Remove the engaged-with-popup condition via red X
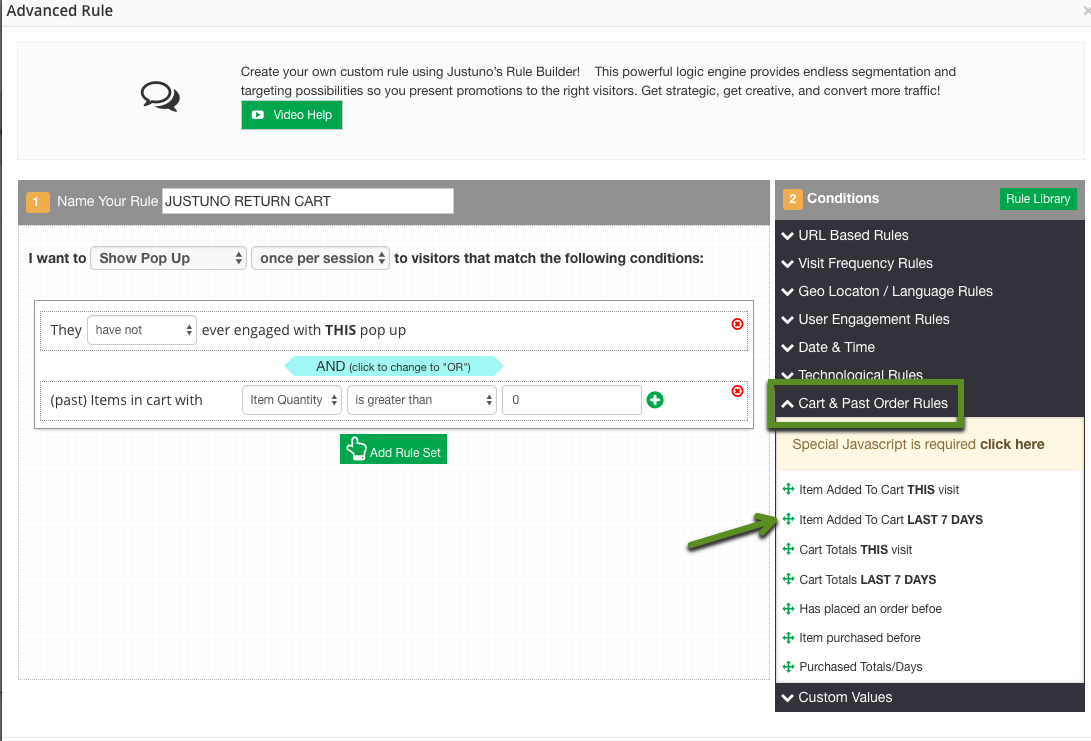The width and height of the screenshot is (1091, 741). tap(738, 324)
